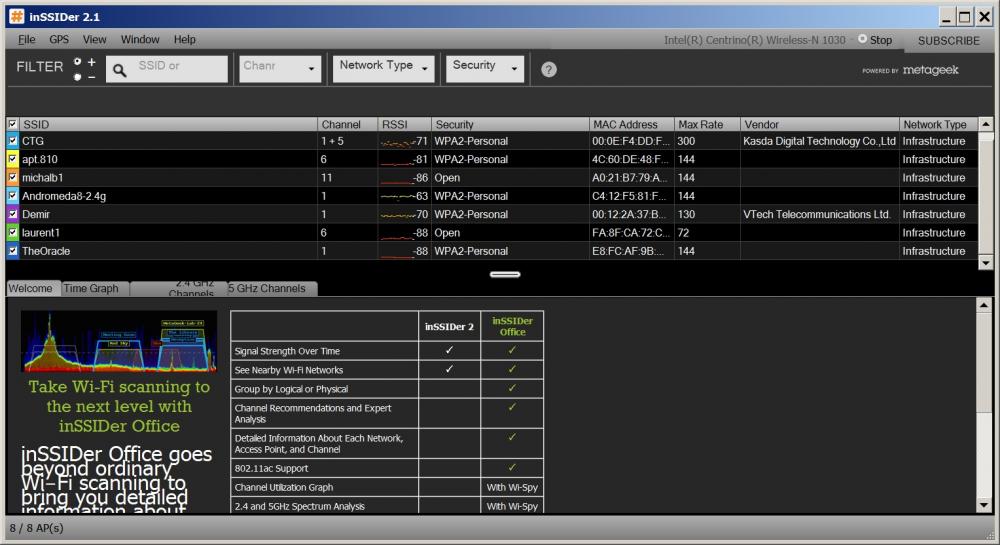Image resolution: width=1000 pixels, height=545 pixels.
Task: Sort by the MAC Address column header
Action: (x=631, y=124)
